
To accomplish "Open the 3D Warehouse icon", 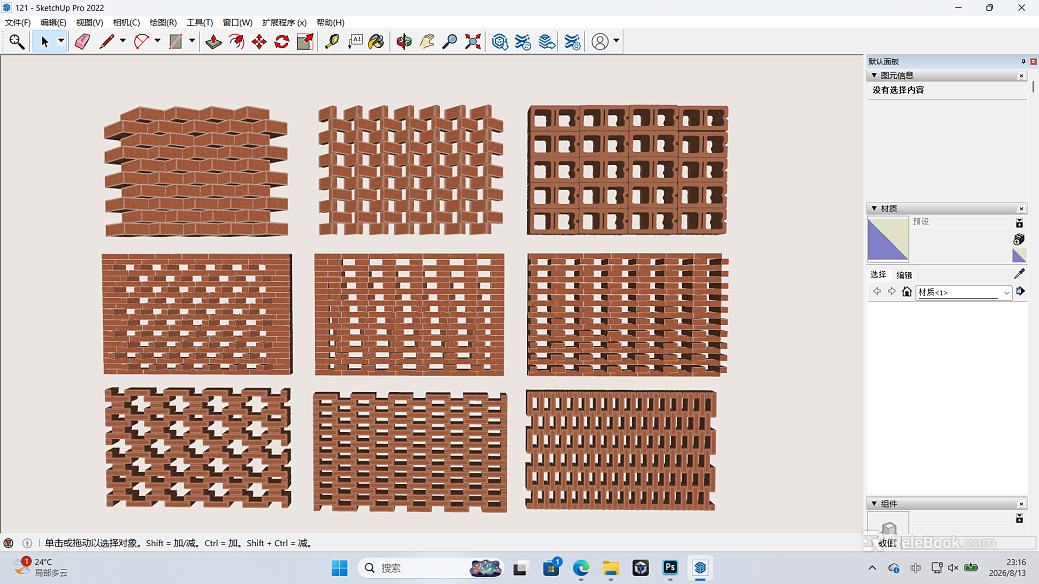I will click(500, 42).
